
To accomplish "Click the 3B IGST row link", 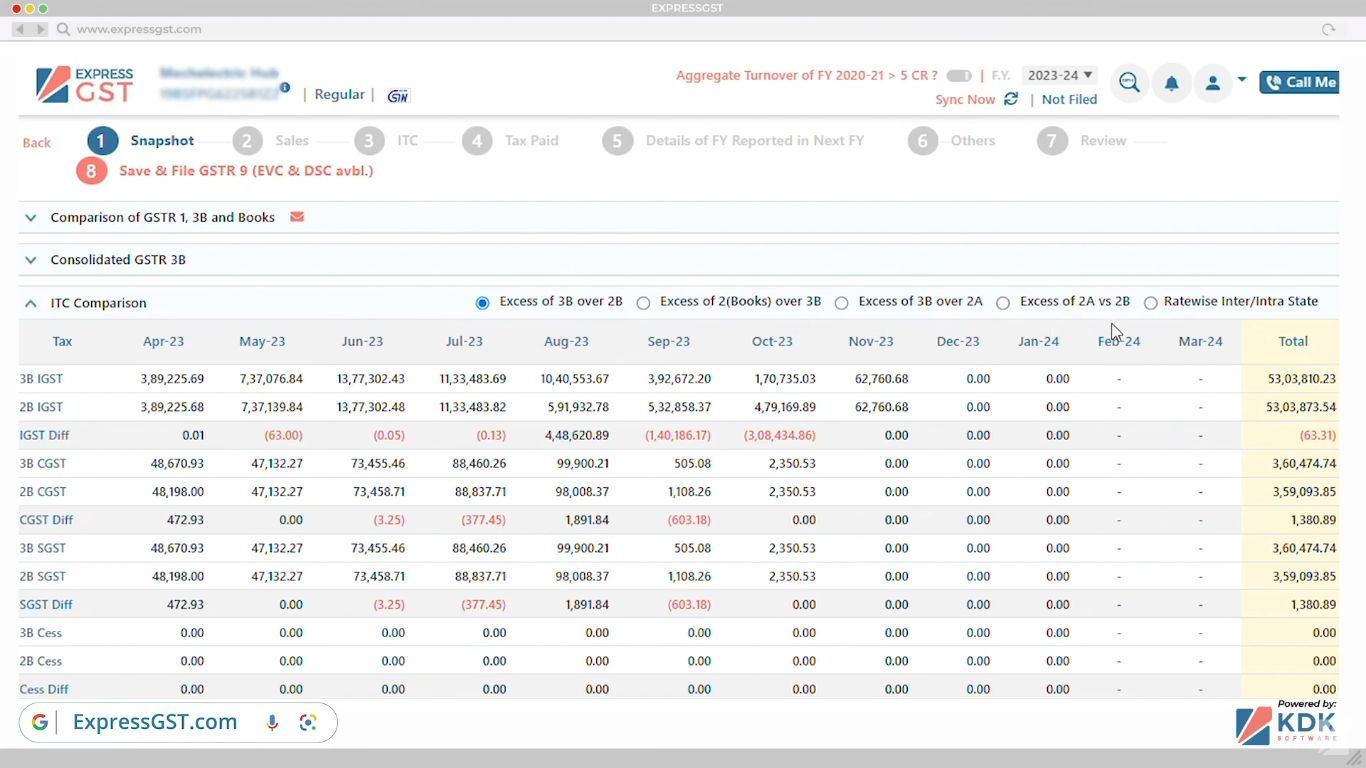I will coord(41,379).
